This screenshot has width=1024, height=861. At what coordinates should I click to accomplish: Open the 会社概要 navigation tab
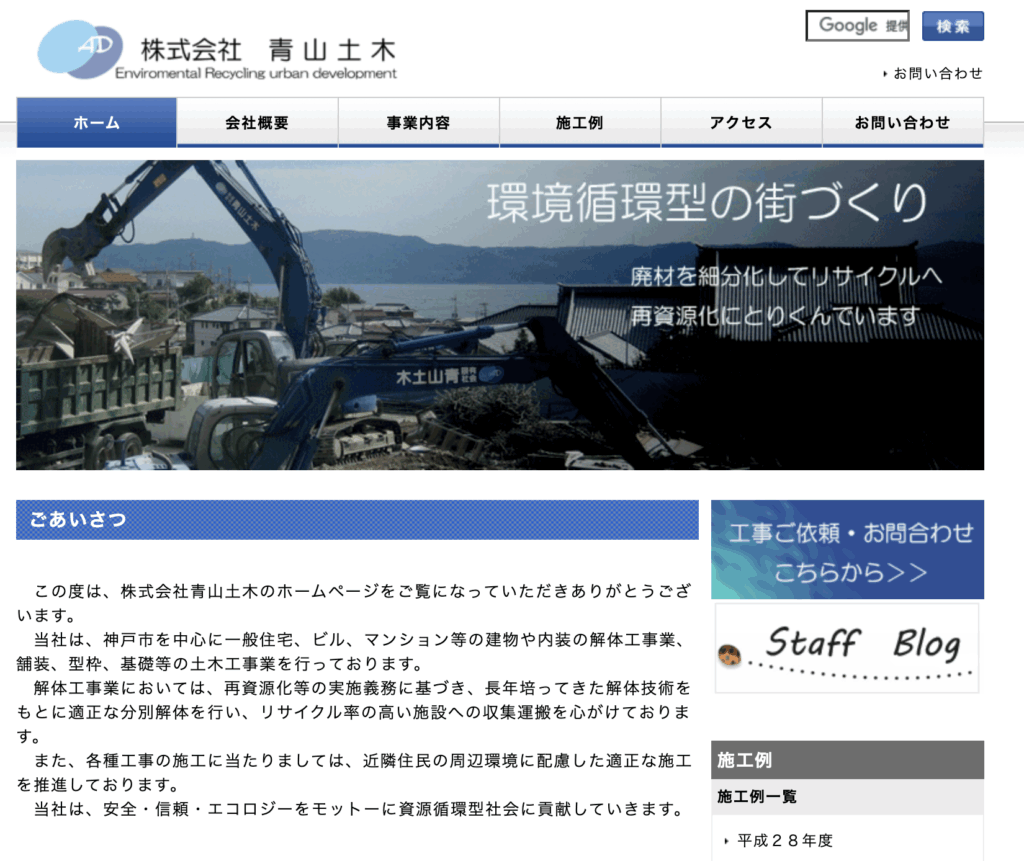point(257,122)
